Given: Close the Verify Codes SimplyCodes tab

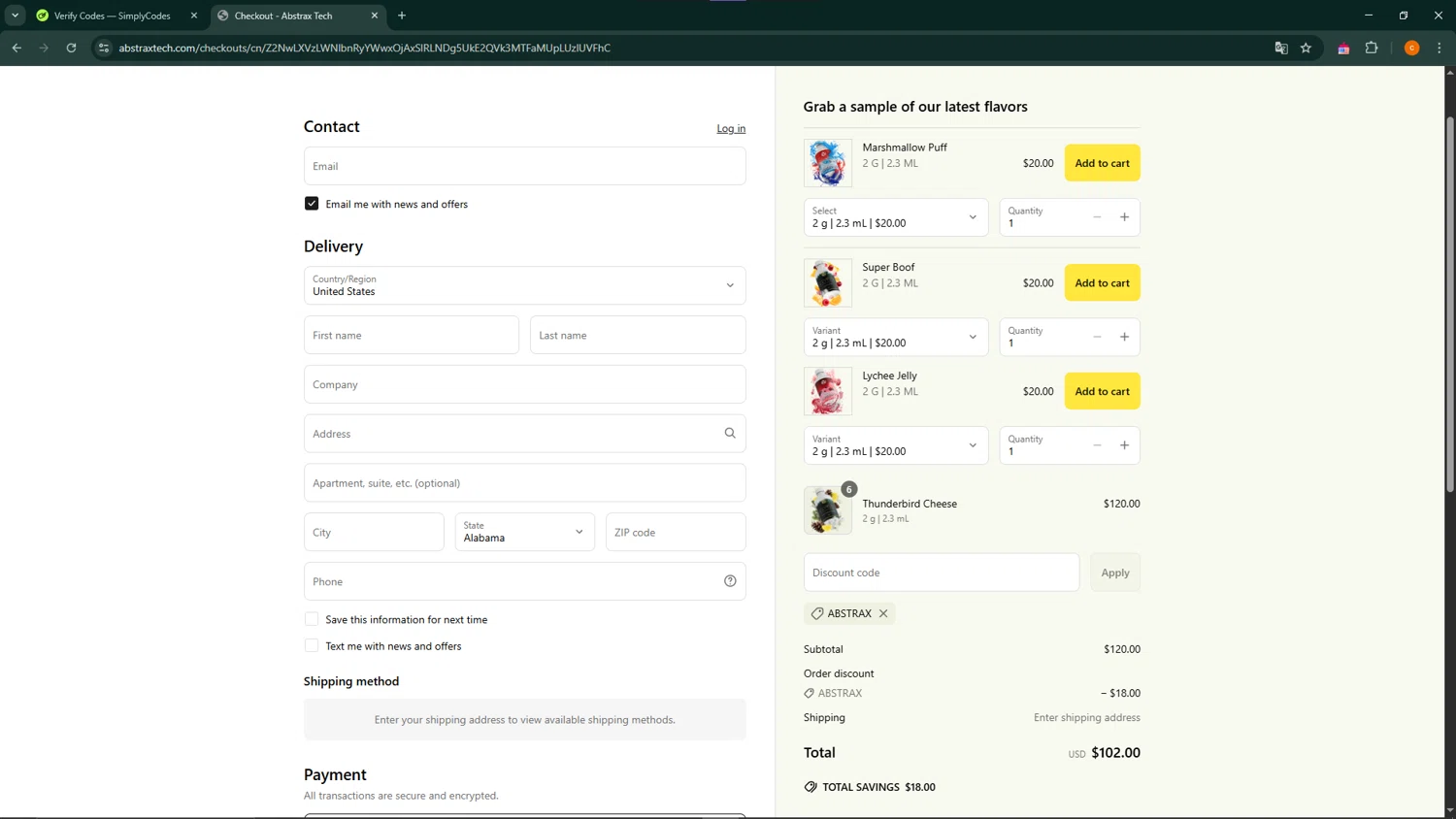Looking at the screenshot, I should [x=193, y=16].
